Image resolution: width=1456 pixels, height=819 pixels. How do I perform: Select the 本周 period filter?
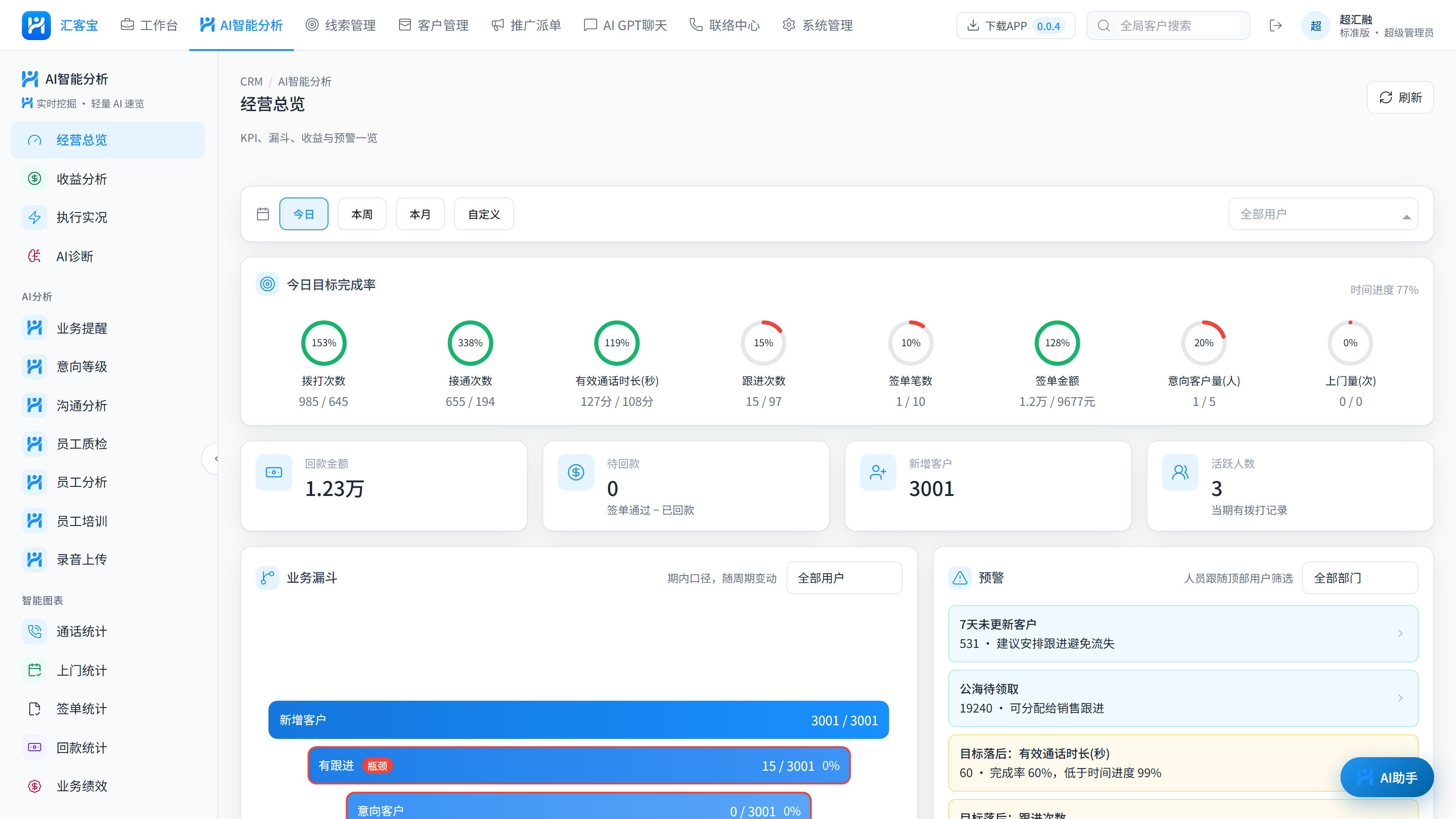pyautogui.click(x=362, y=214)
